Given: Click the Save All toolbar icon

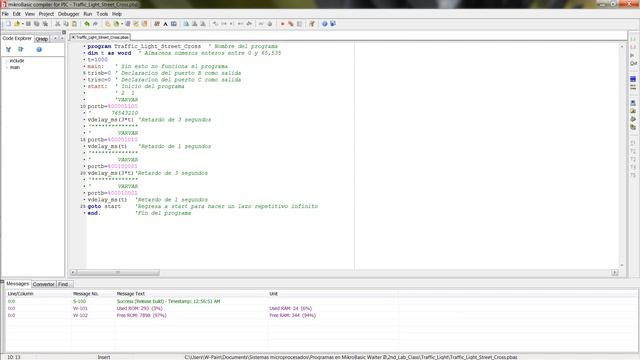Looking at the screenshot, I should pos(36,24).
